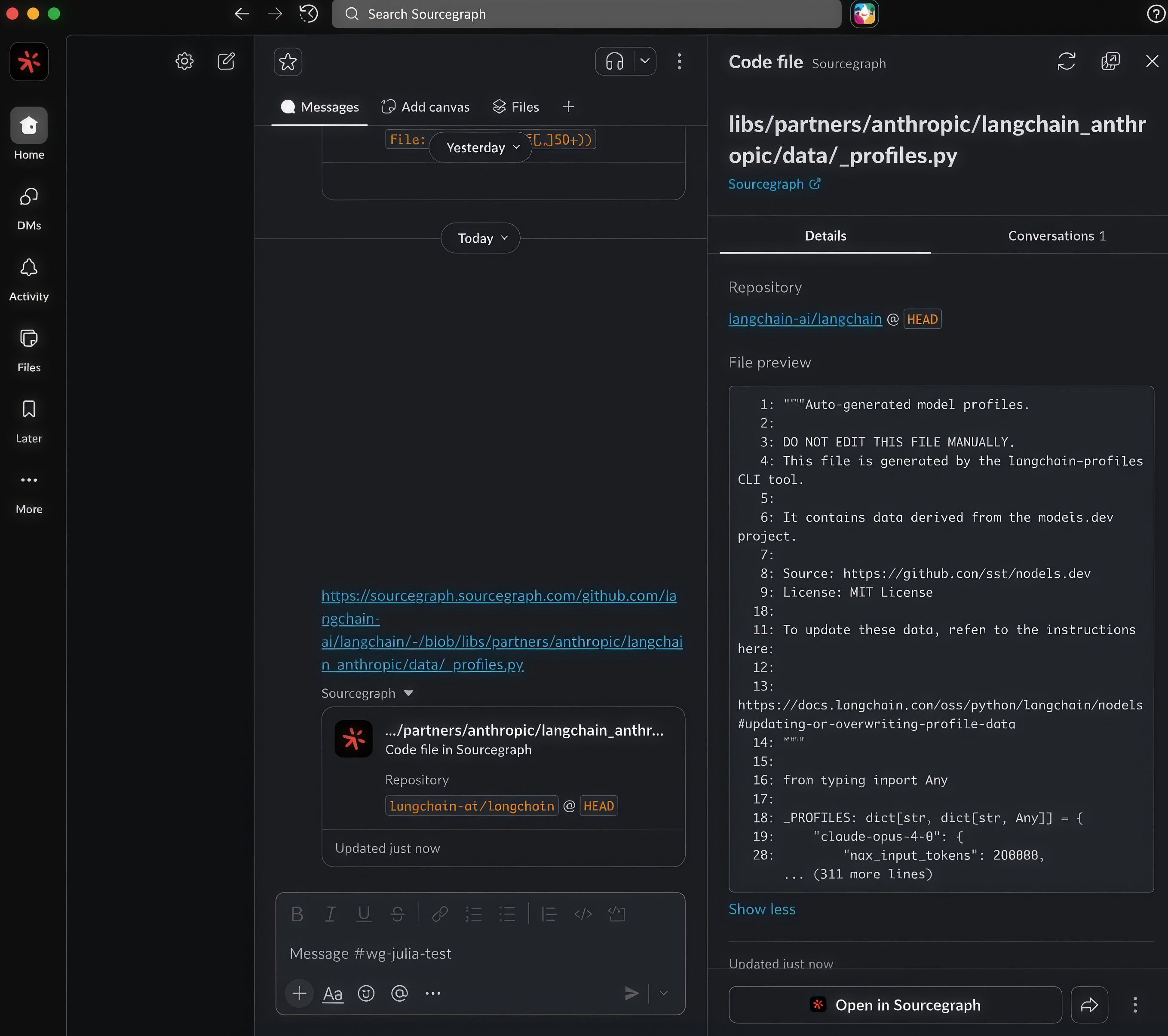Open the Later section in the sidebar
The width and height of the screenshot is (1168, 1036).
coord(28,419)
